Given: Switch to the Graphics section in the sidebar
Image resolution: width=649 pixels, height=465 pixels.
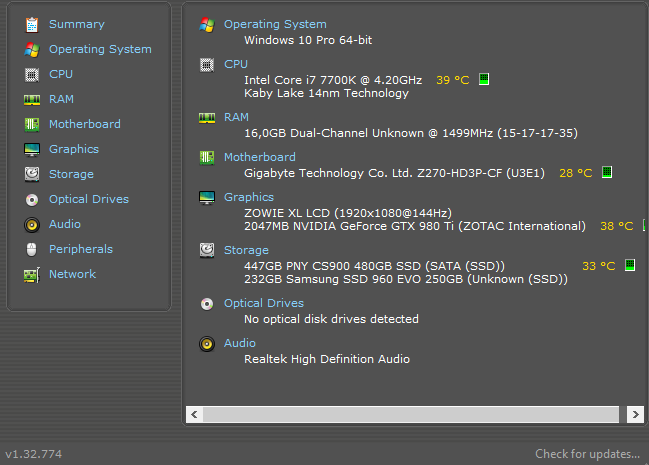Looking at the screenshot, I should (73, 149).
